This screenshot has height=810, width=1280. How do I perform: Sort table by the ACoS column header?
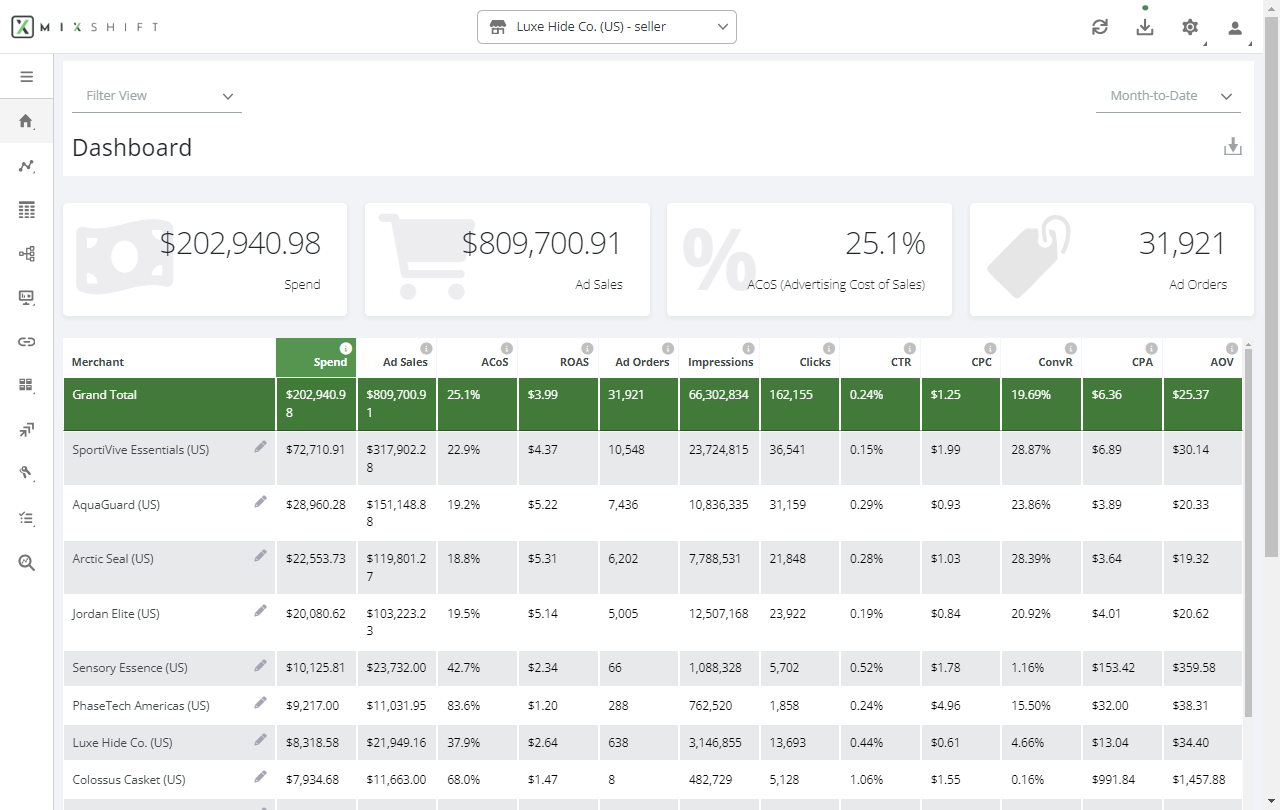(x=494, y=362)
